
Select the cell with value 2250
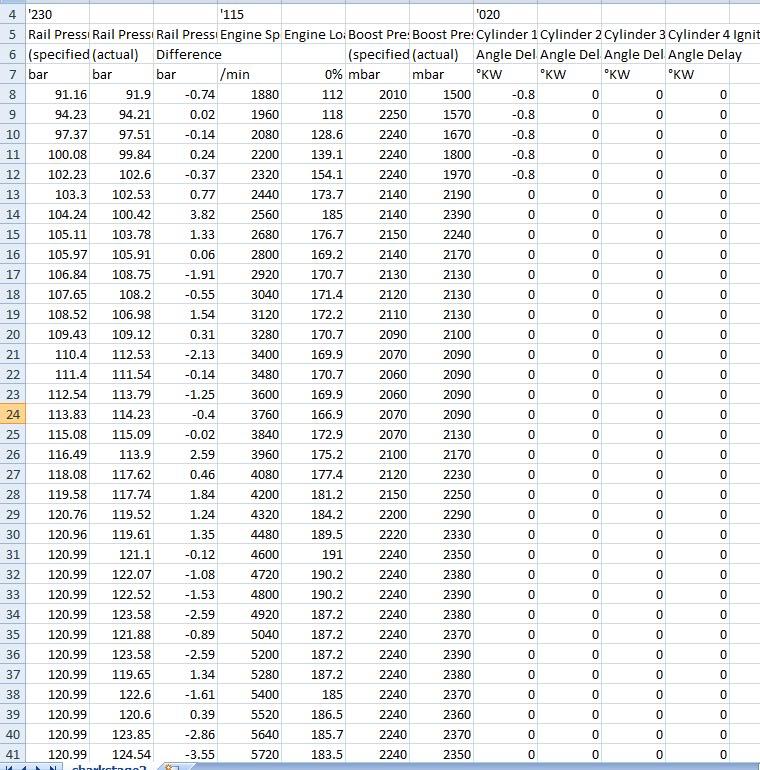(378, 114)
